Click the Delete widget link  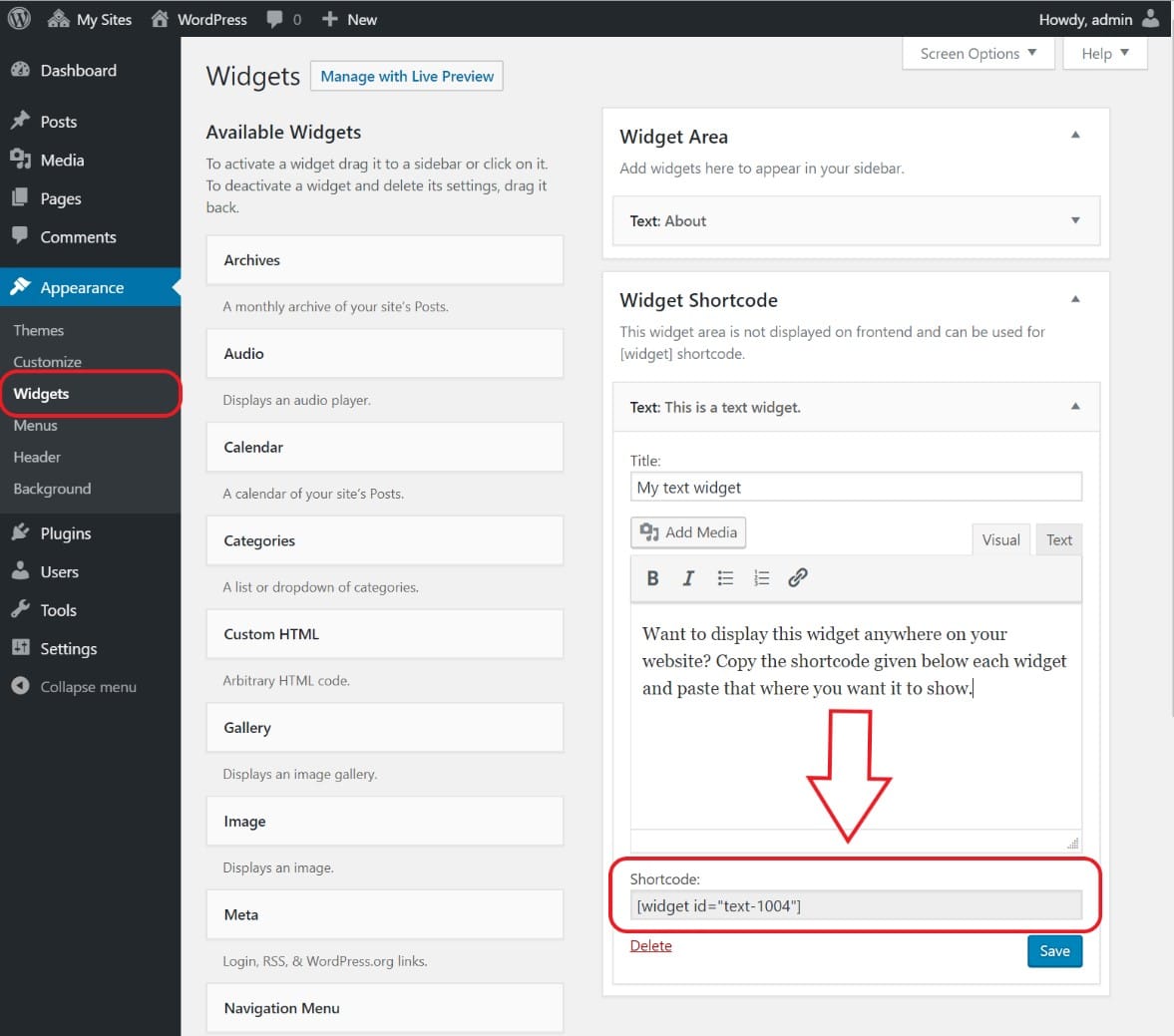(x=650, y=945)
